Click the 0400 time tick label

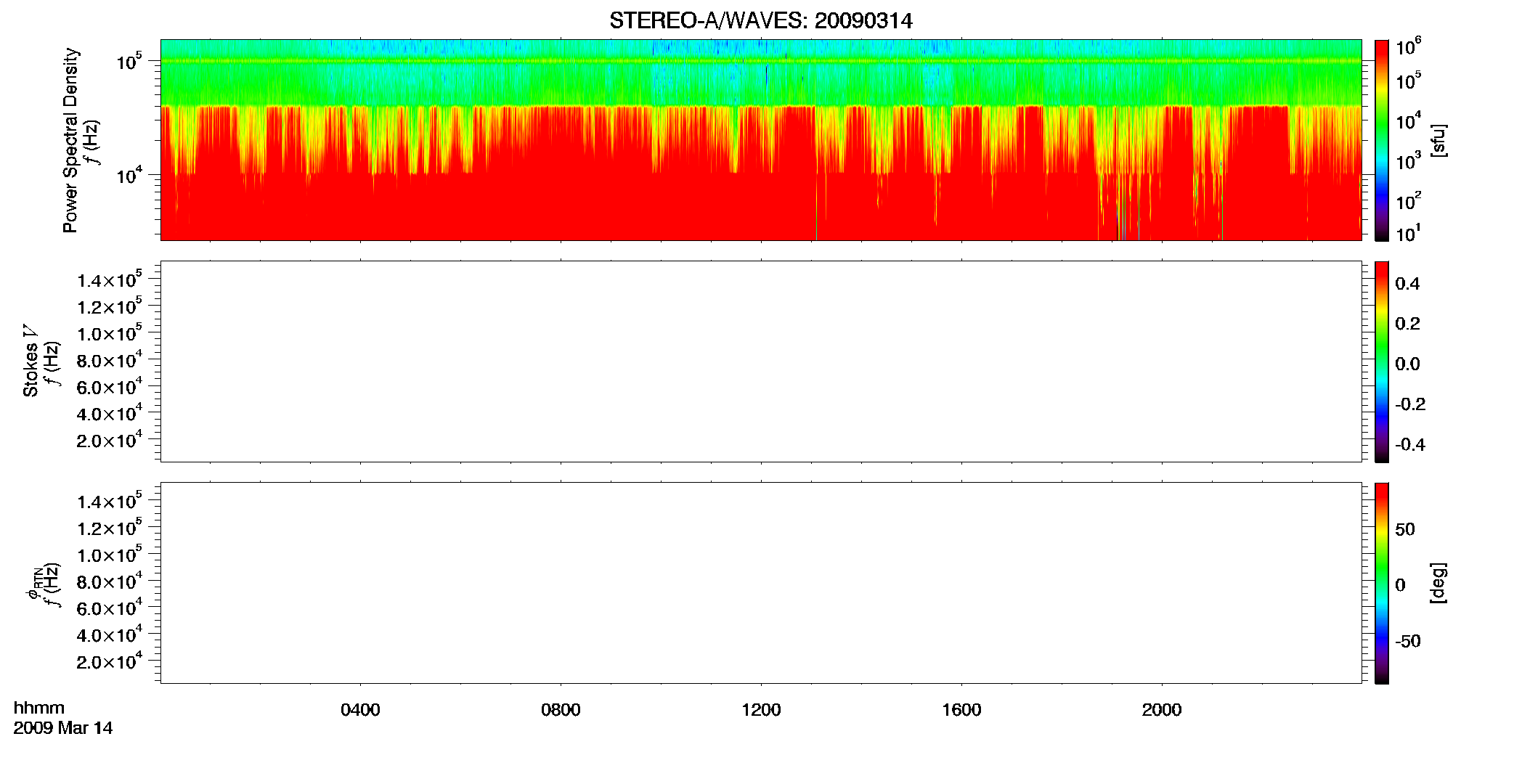[360, 710]
